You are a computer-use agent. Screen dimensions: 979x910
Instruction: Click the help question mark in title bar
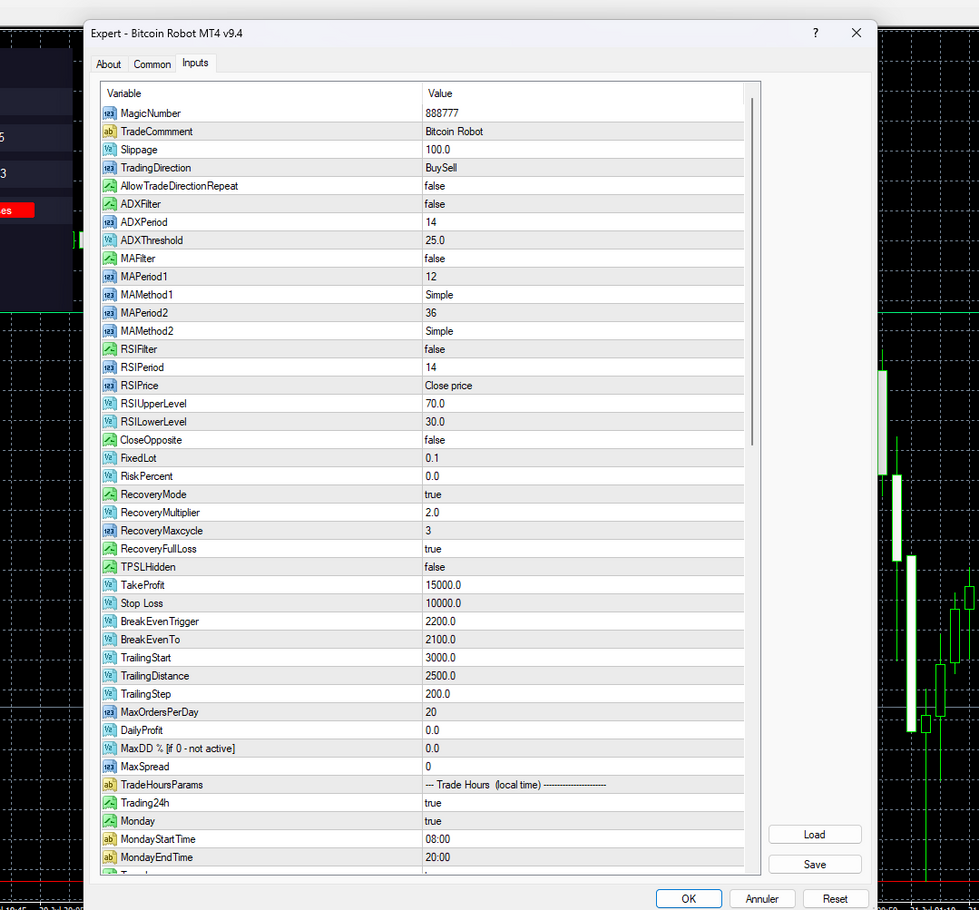(x=815, y=33)
